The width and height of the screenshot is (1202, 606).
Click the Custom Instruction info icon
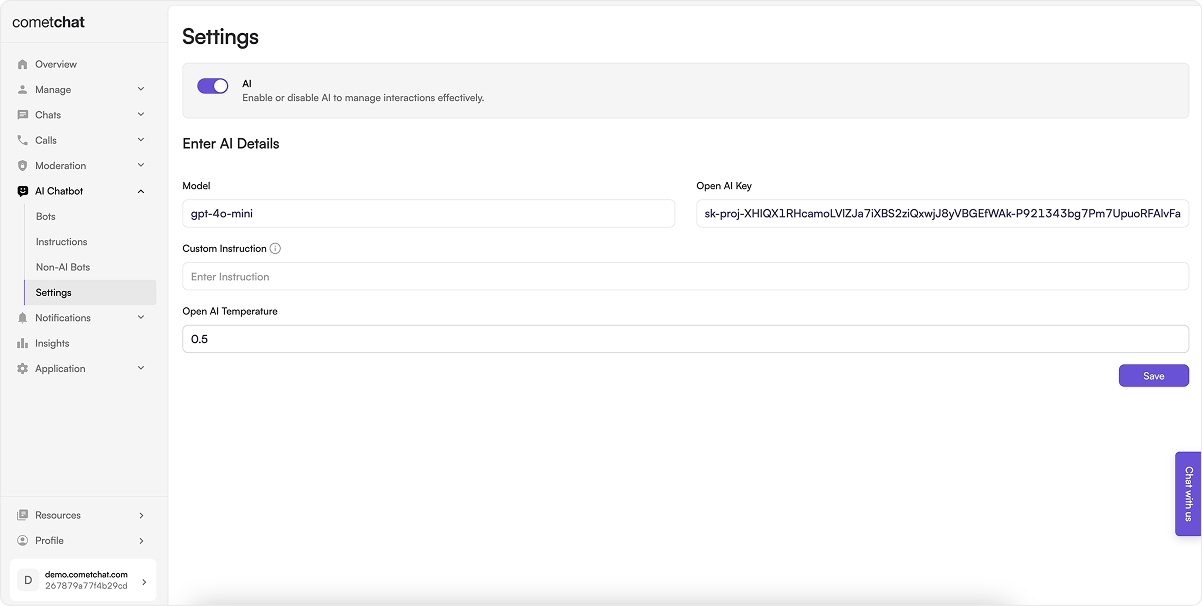(x=275, y=248)
